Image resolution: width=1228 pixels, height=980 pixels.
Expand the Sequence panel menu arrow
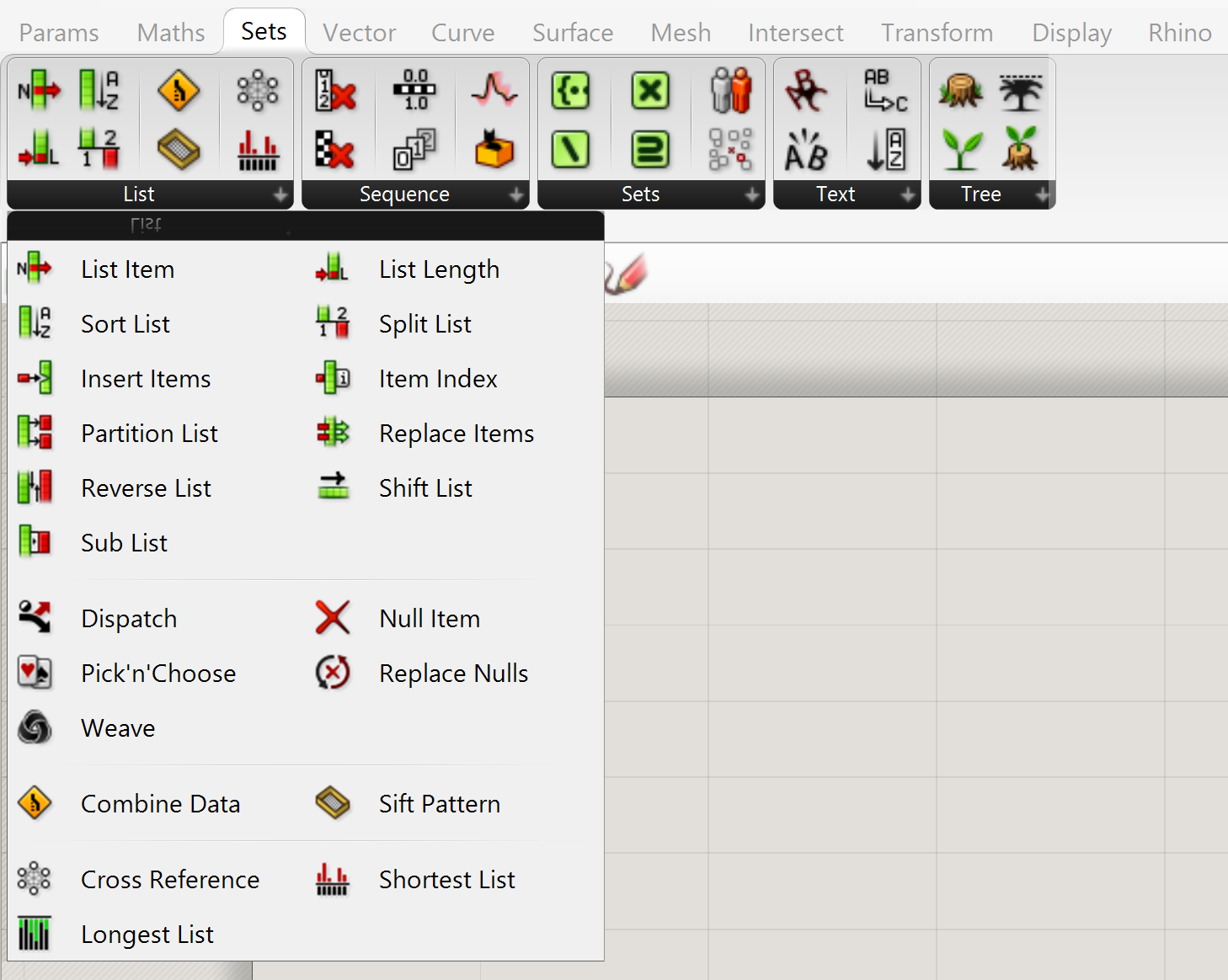pyautogui.click(x=516, y=195)
